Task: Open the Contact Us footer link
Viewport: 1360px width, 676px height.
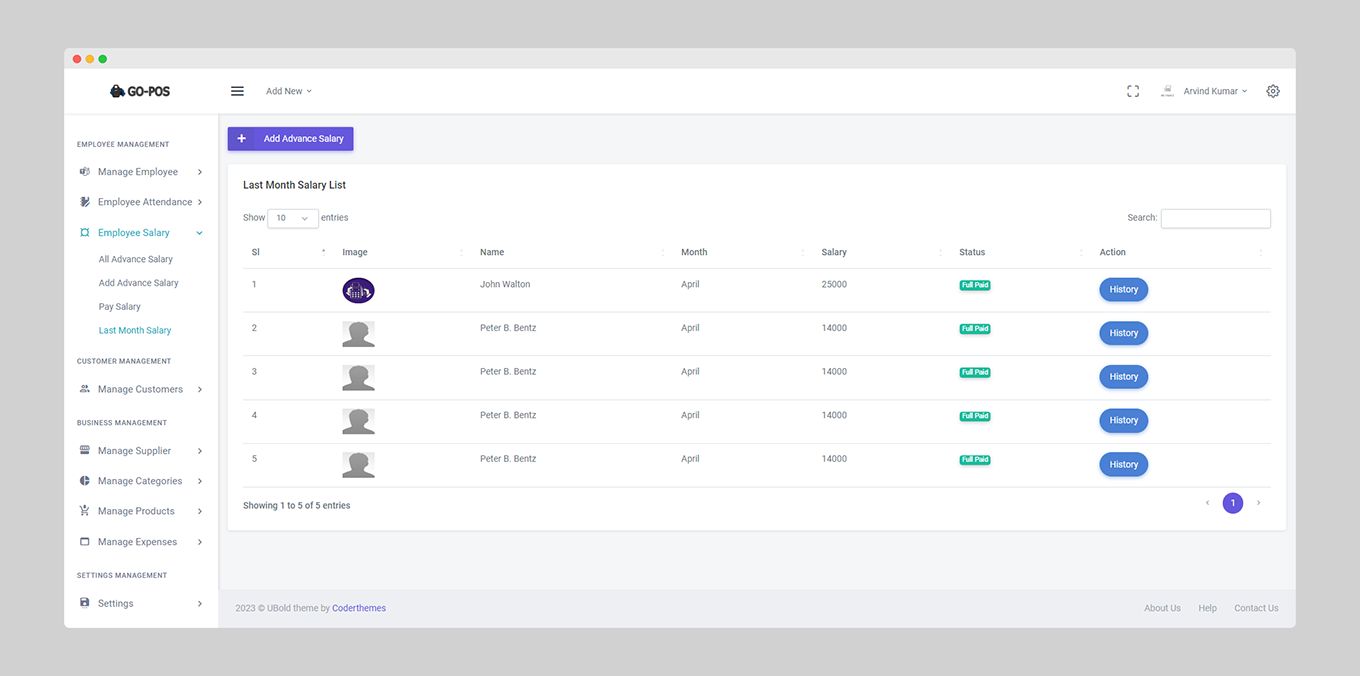Action: (1256, 608)
